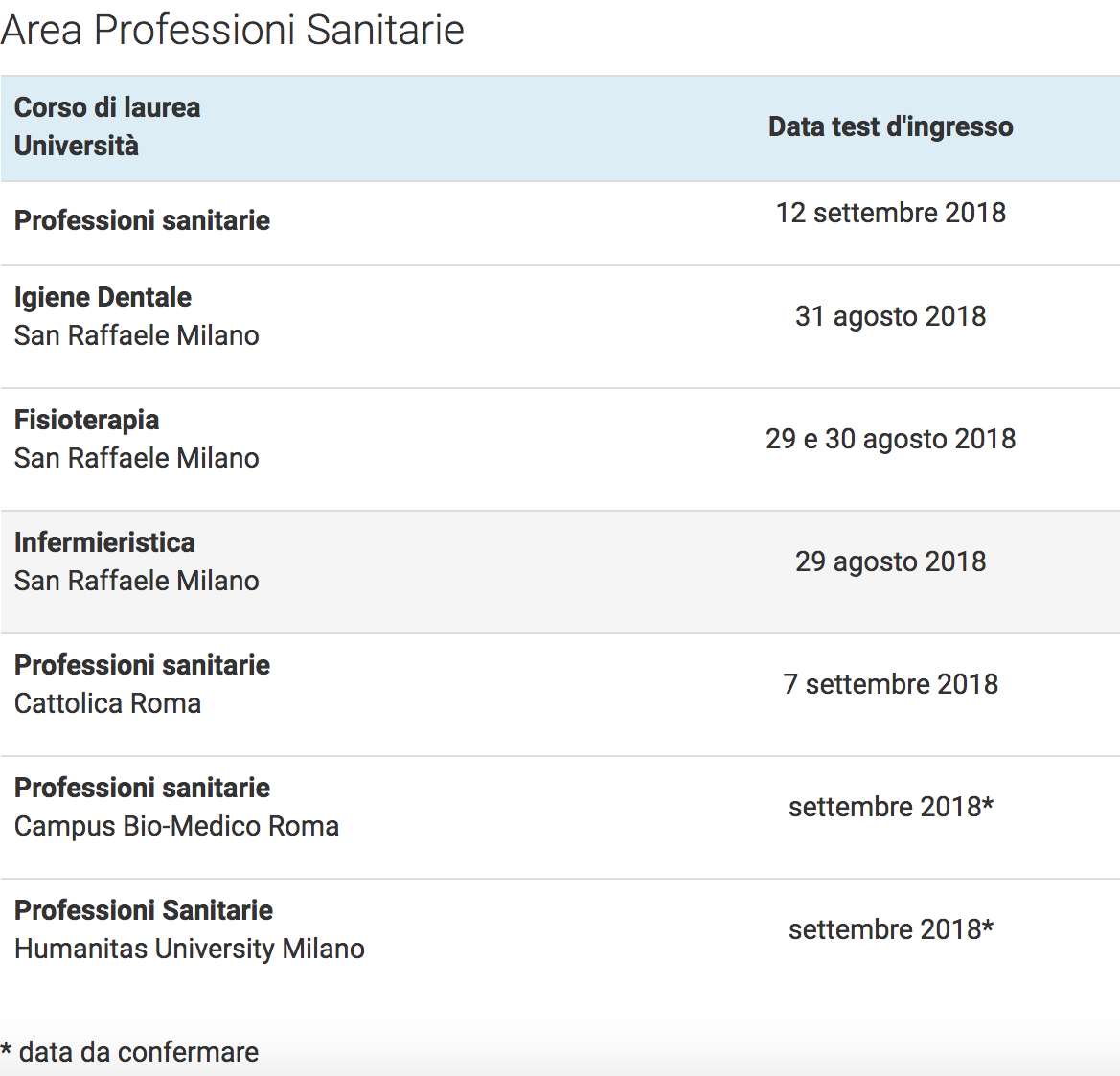Select the 29 agosto 2018 date cell
The height and width of the screenshot is (1076, 1120).
891,561
